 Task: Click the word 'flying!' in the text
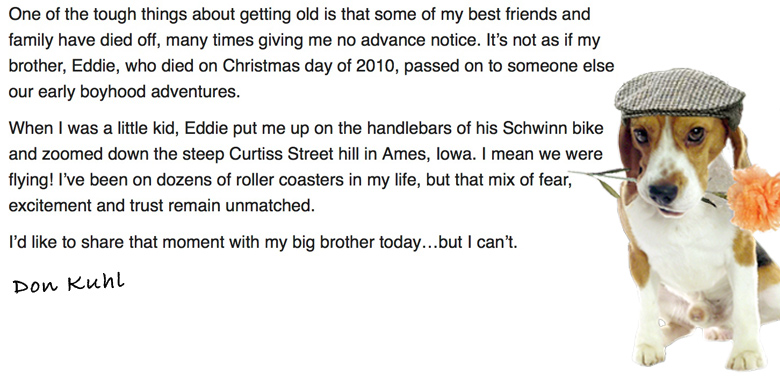pos(31,180)
